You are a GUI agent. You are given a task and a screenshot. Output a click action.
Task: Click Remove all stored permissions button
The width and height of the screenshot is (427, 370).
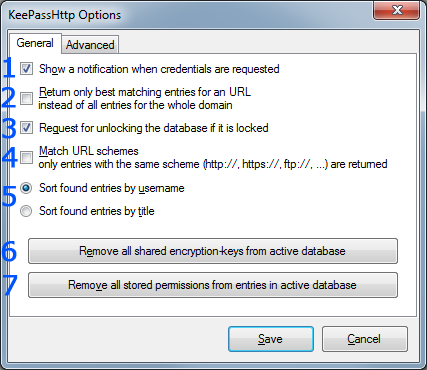click(213, 285)
